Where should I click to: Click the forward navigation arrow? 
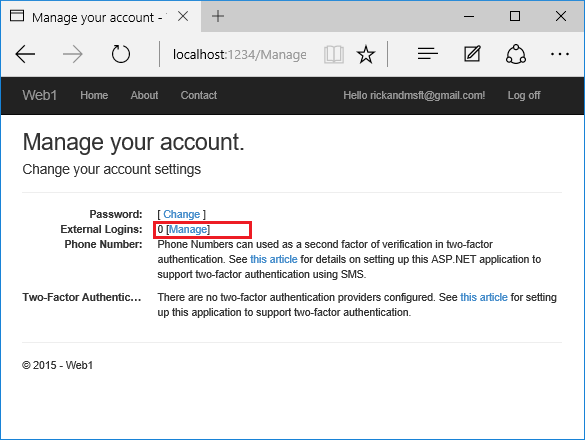[72, 54]
